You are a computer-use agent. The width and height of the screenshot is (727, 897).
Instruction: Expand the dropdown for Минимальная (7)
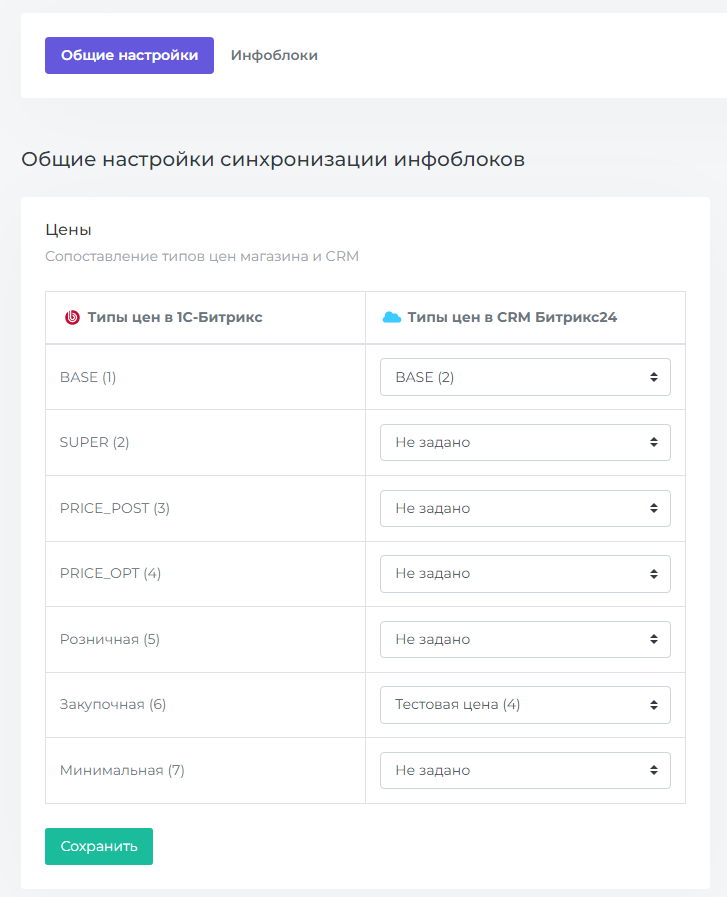[x=525, y=770]
